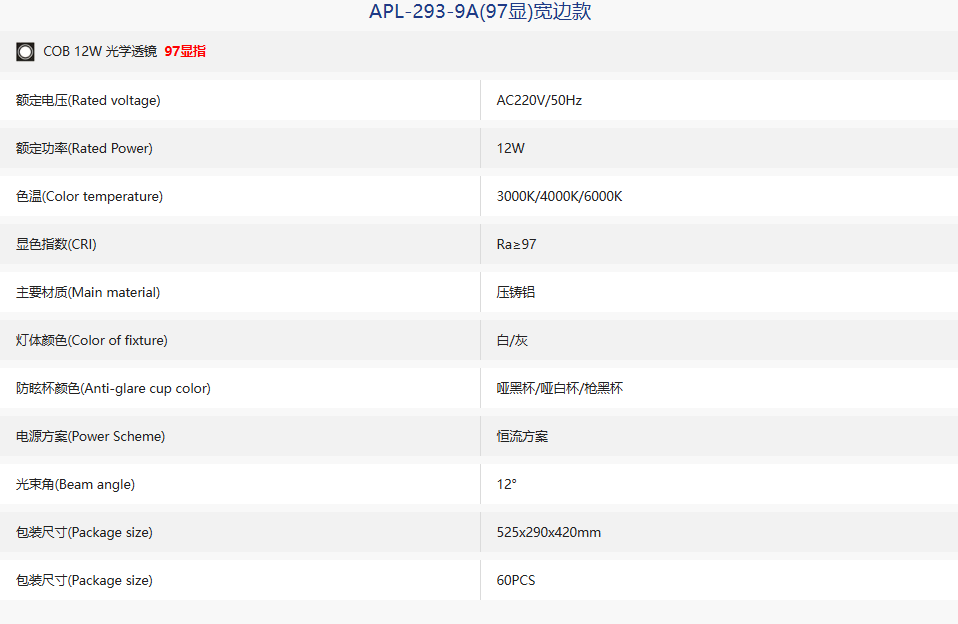This screenshot has width=958, height=624.
Task: Click the AC220V/50Hz value
Action: pos(539,100)
